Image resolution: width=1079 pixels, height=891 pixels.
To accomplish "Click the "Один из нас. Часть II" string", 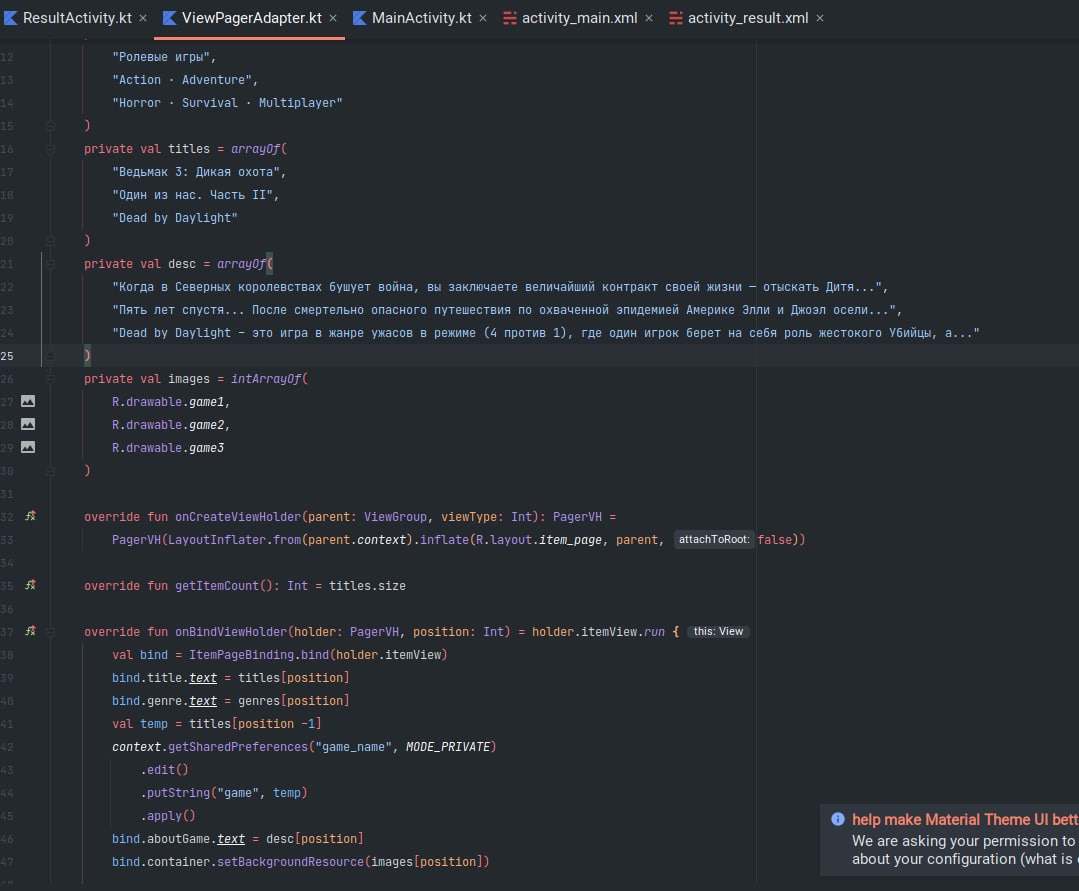I will tap(193, 195).
